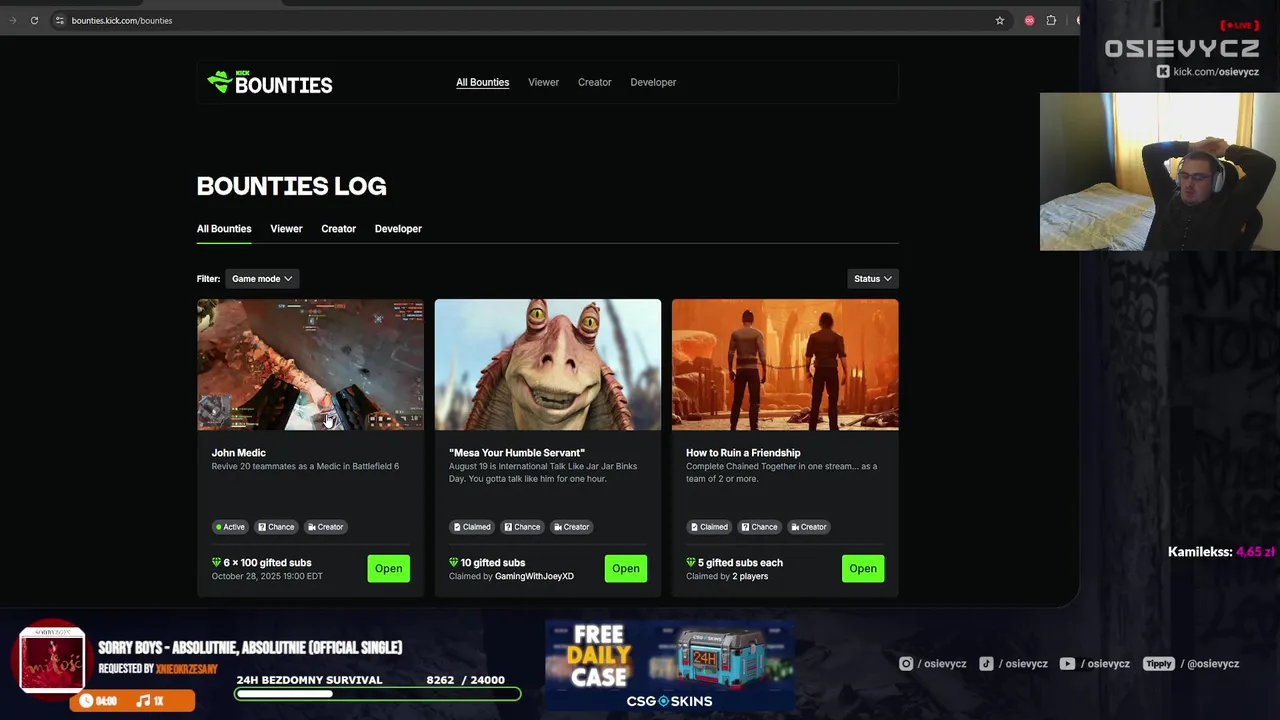Go to Viewer in the top navigation
The width and height of the screenshot is (1280, 720).
pyautogui.click(x=543, y=82)
